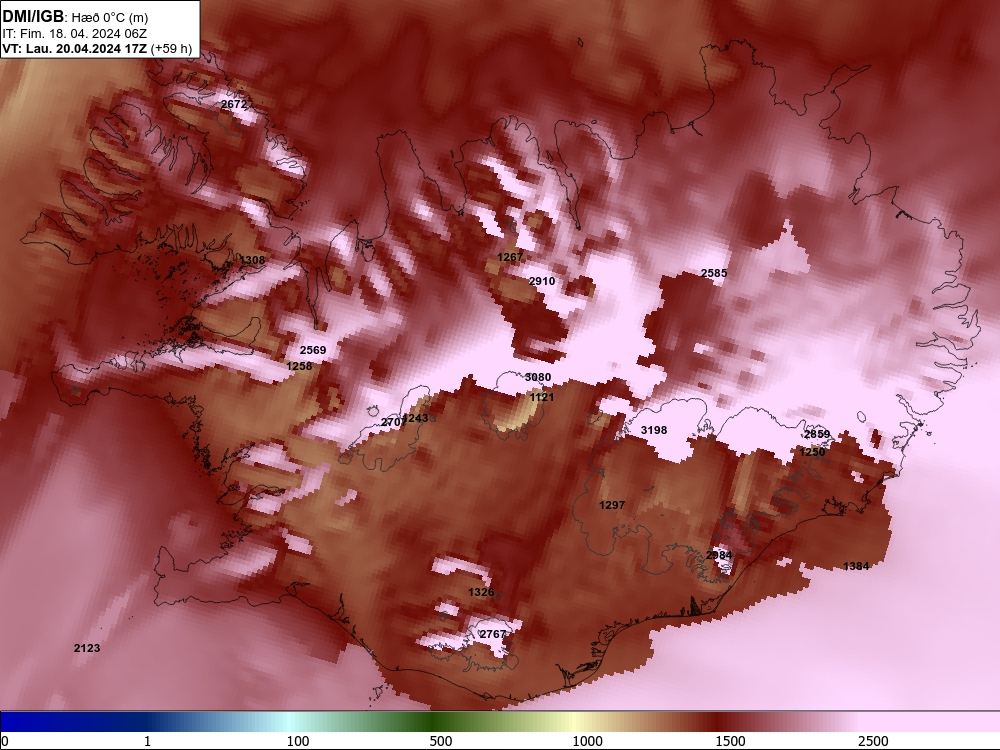Click the '1000' legend tick label
The width and height of the screenshot is (1000, 750).
587,741
